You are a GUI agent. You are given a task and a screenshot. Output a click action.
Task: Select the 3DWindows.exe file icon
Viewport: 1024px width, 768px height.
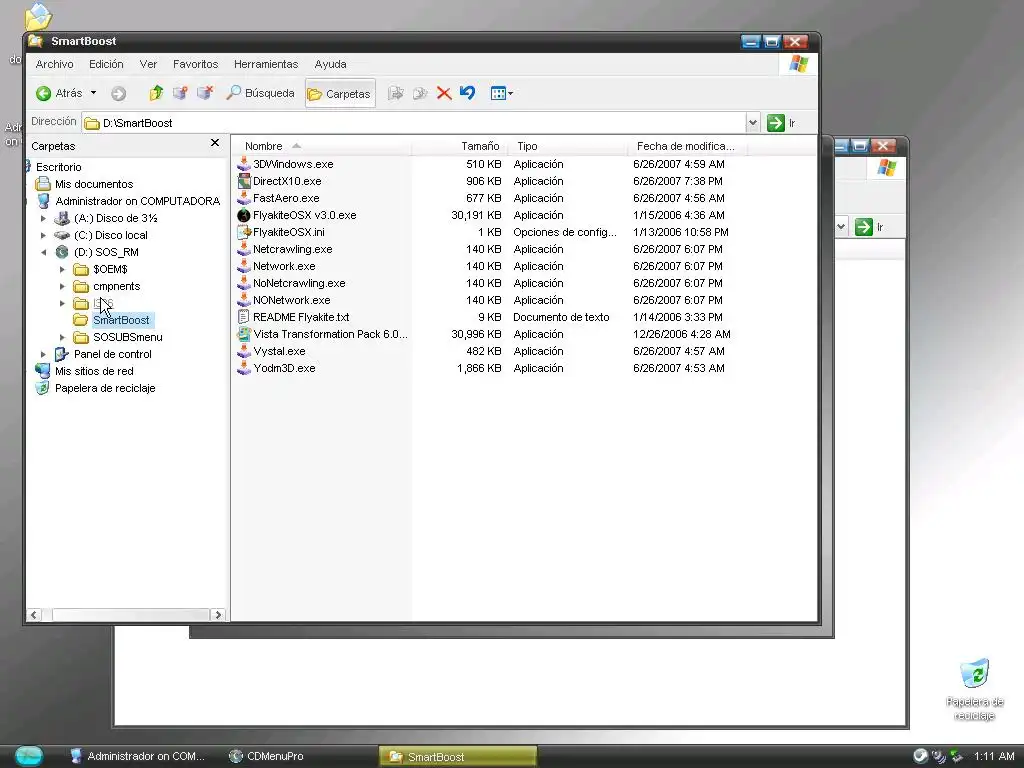click(244, 164)
